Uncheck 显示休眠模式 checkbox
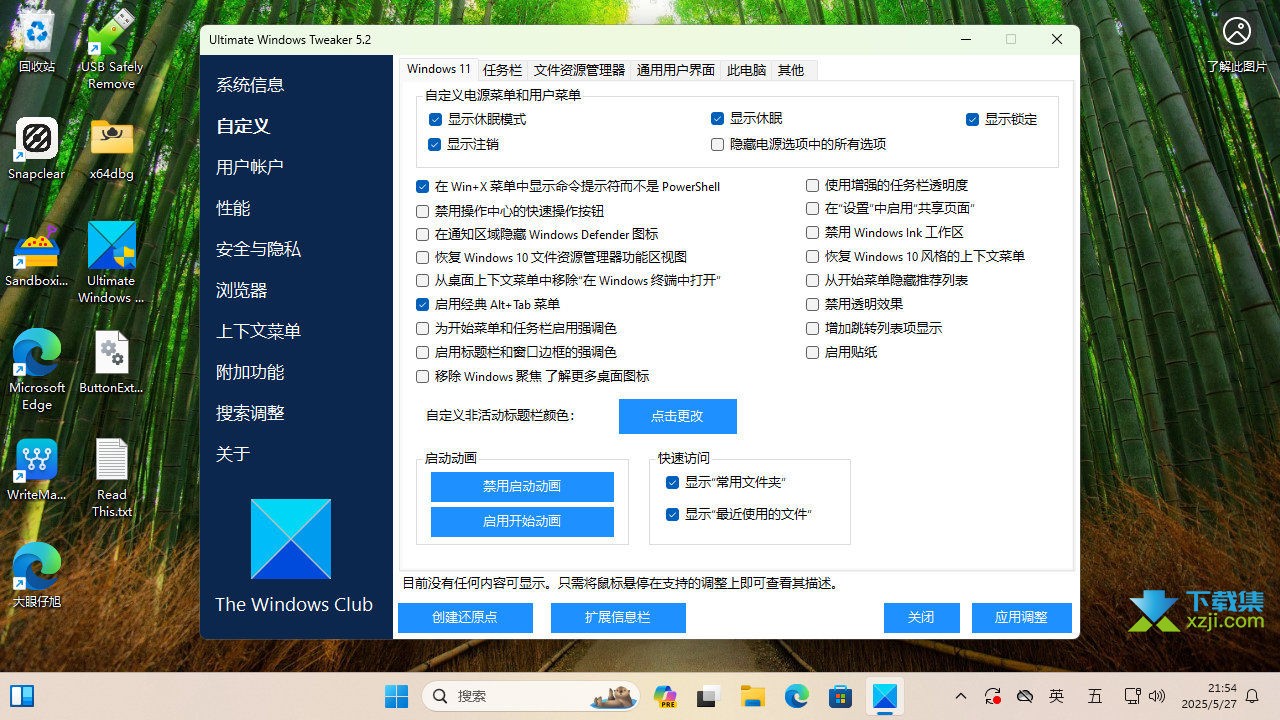 click(x=435, y=119)
